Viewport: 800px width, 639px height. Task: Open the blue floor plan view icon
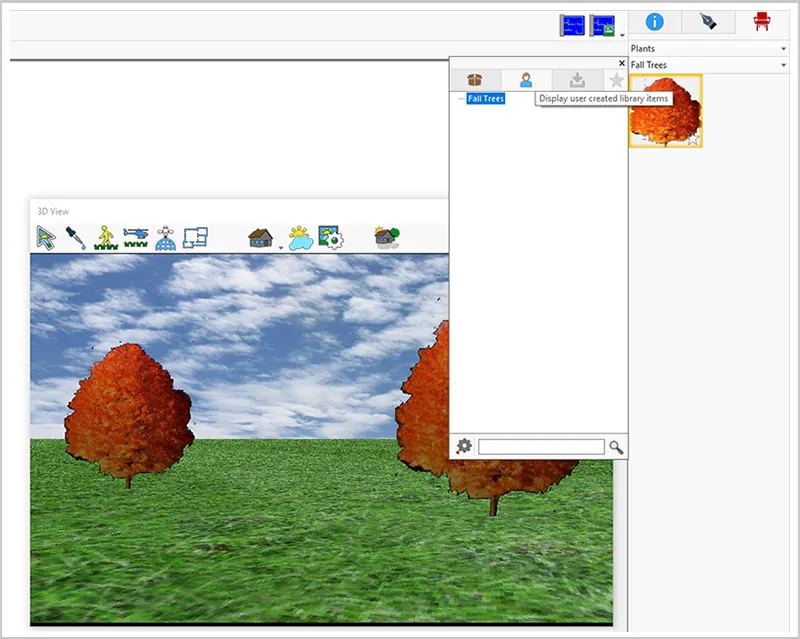pyautogui.click(x=195, y=238)
